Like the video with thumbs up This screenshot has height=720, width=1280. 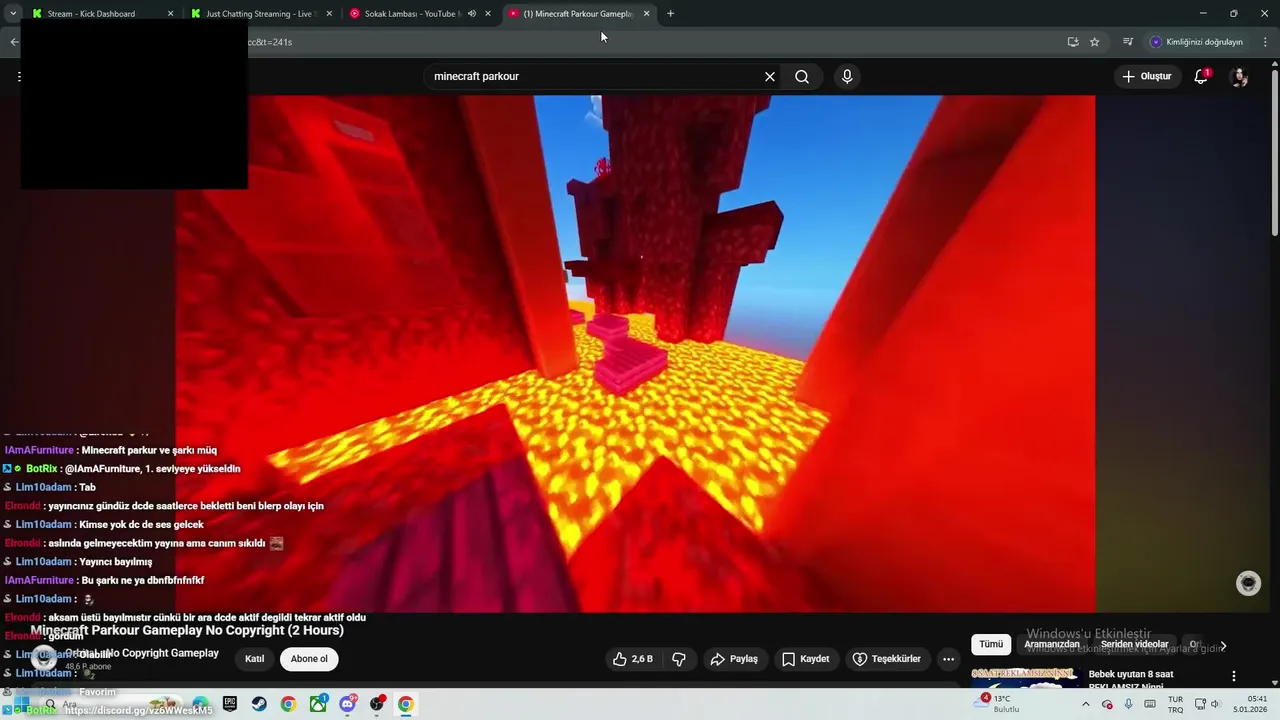[x=633, y=659]
